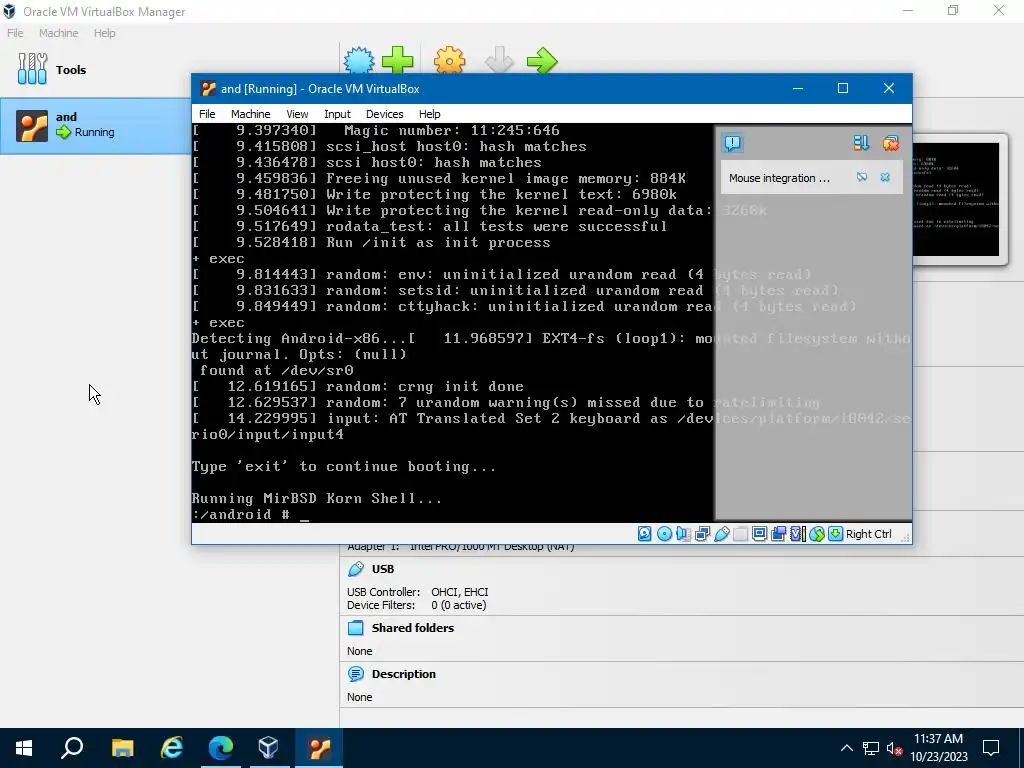Open the Input menu in the VM window
Viewport: 1024px width, 768px height.
337,114
